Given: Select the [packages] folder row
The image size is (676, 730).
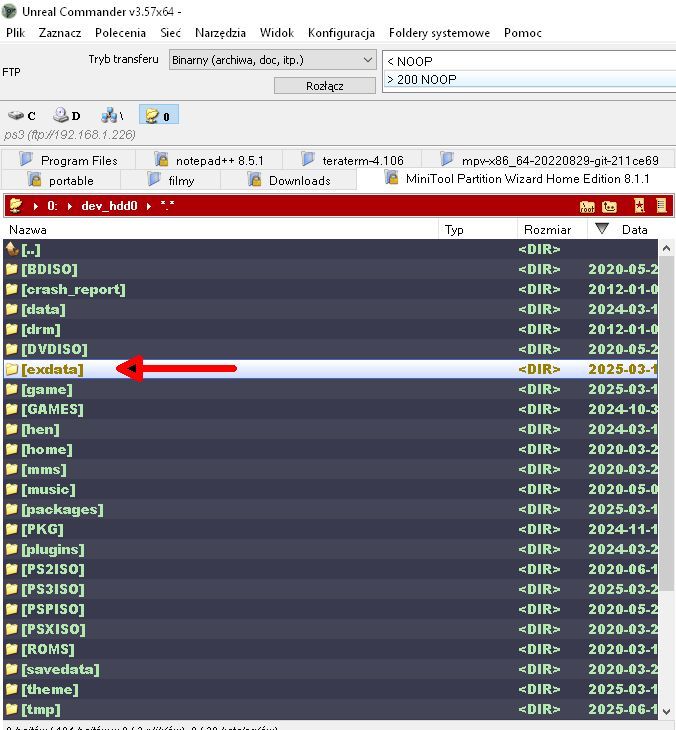Looking at the screenshot, I should coord(331,509).
